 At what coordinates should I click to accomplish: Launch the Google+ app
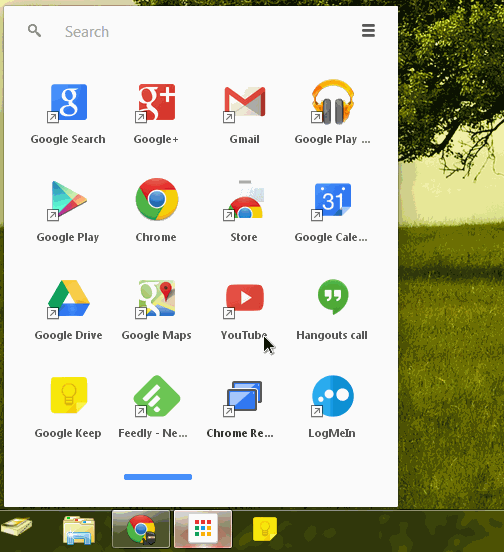click(156, 102)
